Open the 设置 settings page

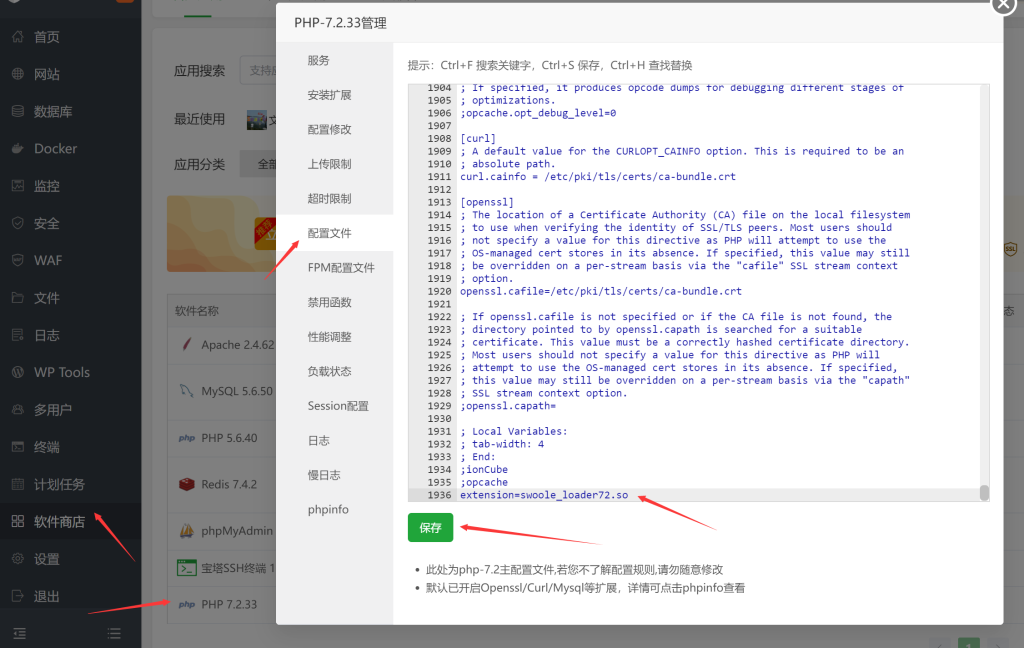click(x=40, y=559)
